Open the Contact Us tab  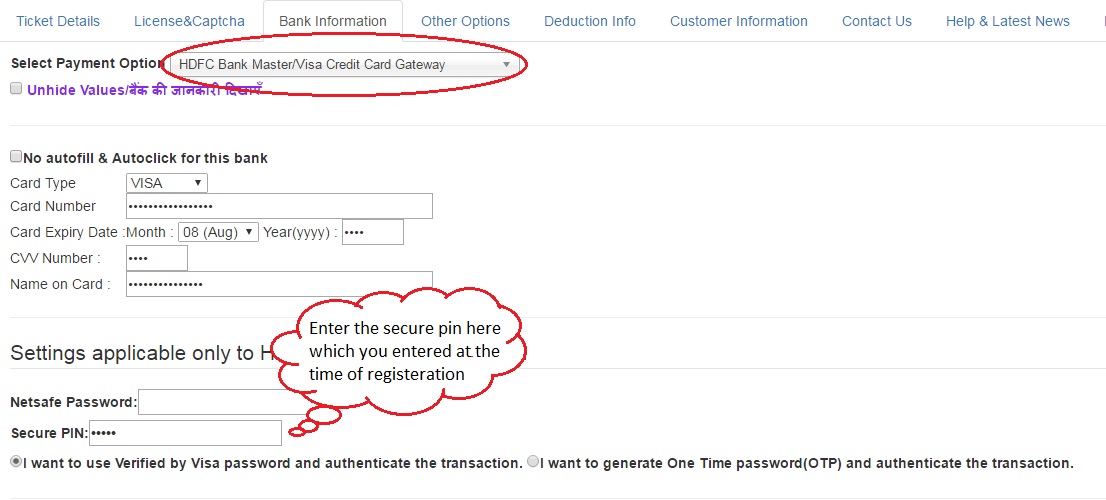tap(877, 21)
